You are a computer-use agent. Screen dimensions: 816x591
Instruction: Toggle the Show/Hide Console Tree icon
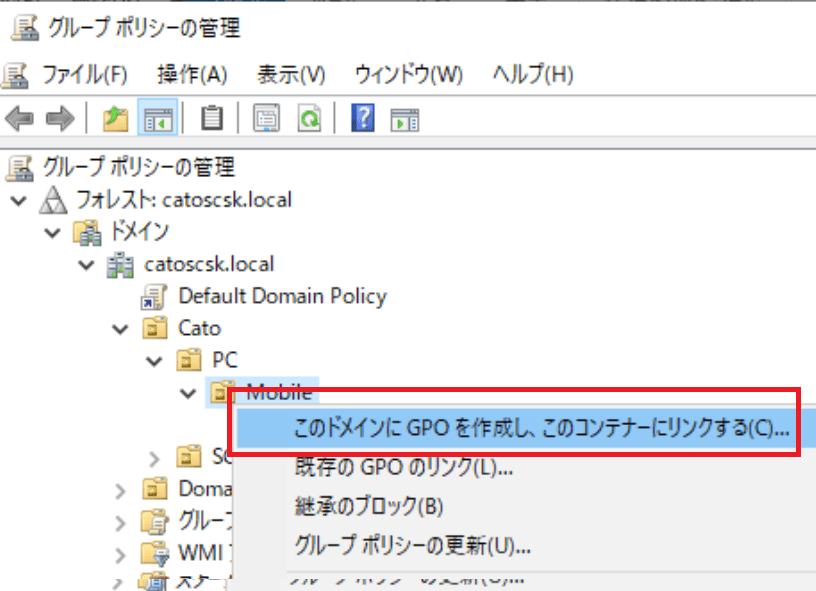pos(159,119)
